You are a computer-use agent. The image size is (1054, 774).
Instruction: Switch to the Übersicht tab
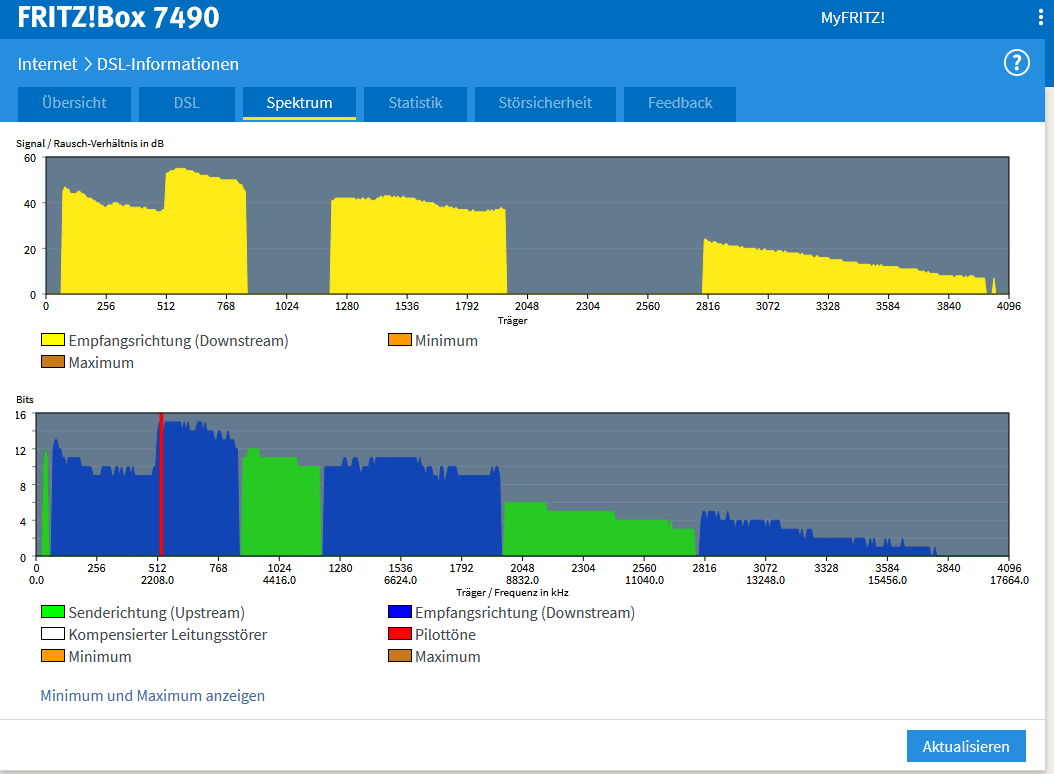[74, 104]
